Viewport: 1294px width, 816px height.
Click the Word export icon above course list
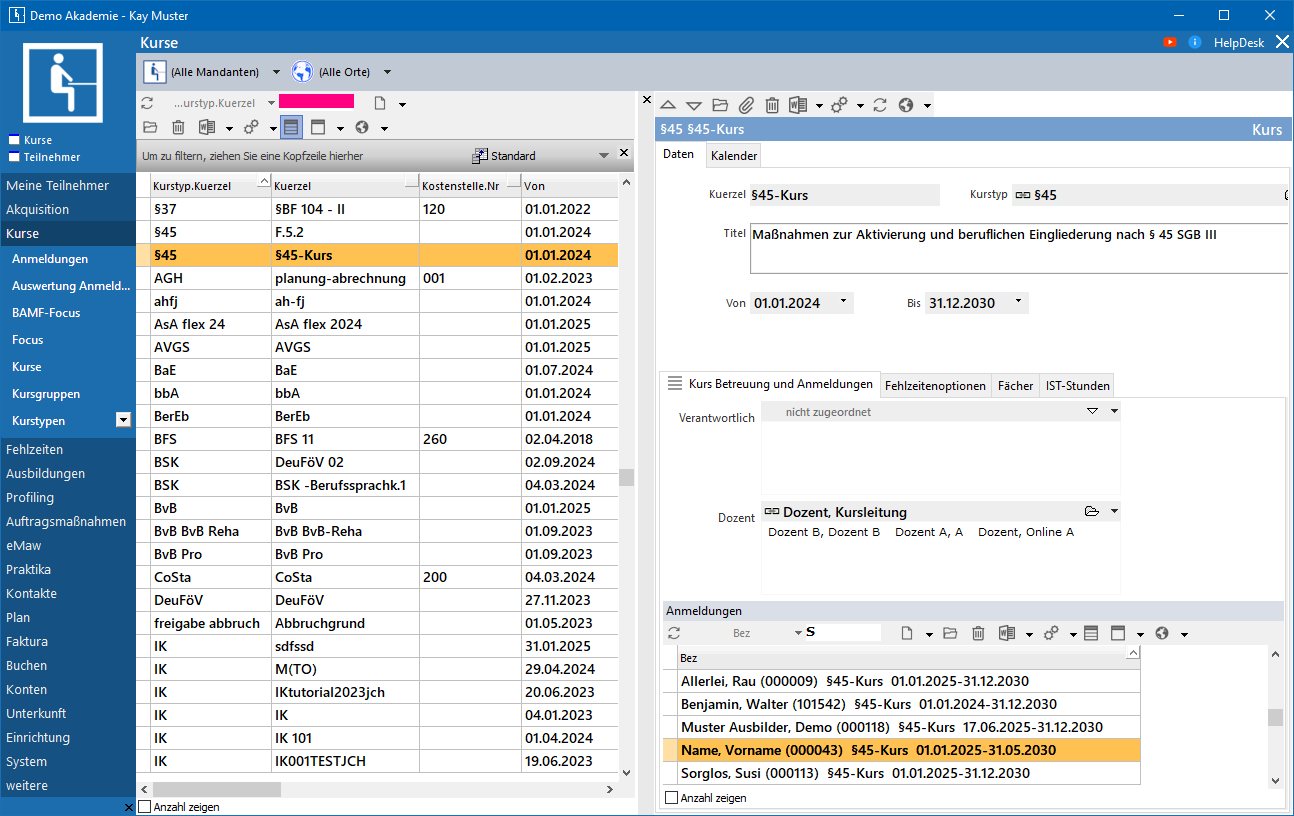(x=208, y=127)
